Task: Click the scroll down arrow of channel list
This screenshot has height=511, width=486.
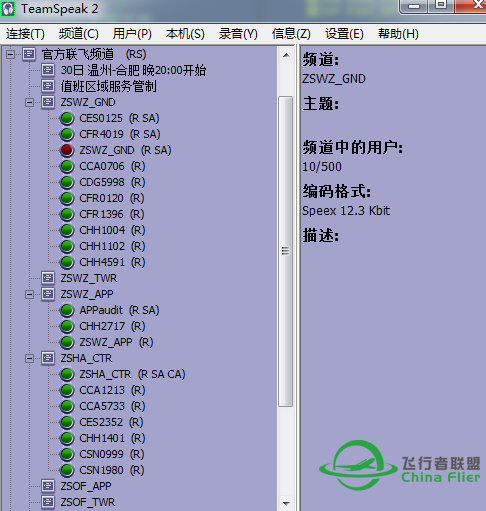Action: click(x=286, y=503)
